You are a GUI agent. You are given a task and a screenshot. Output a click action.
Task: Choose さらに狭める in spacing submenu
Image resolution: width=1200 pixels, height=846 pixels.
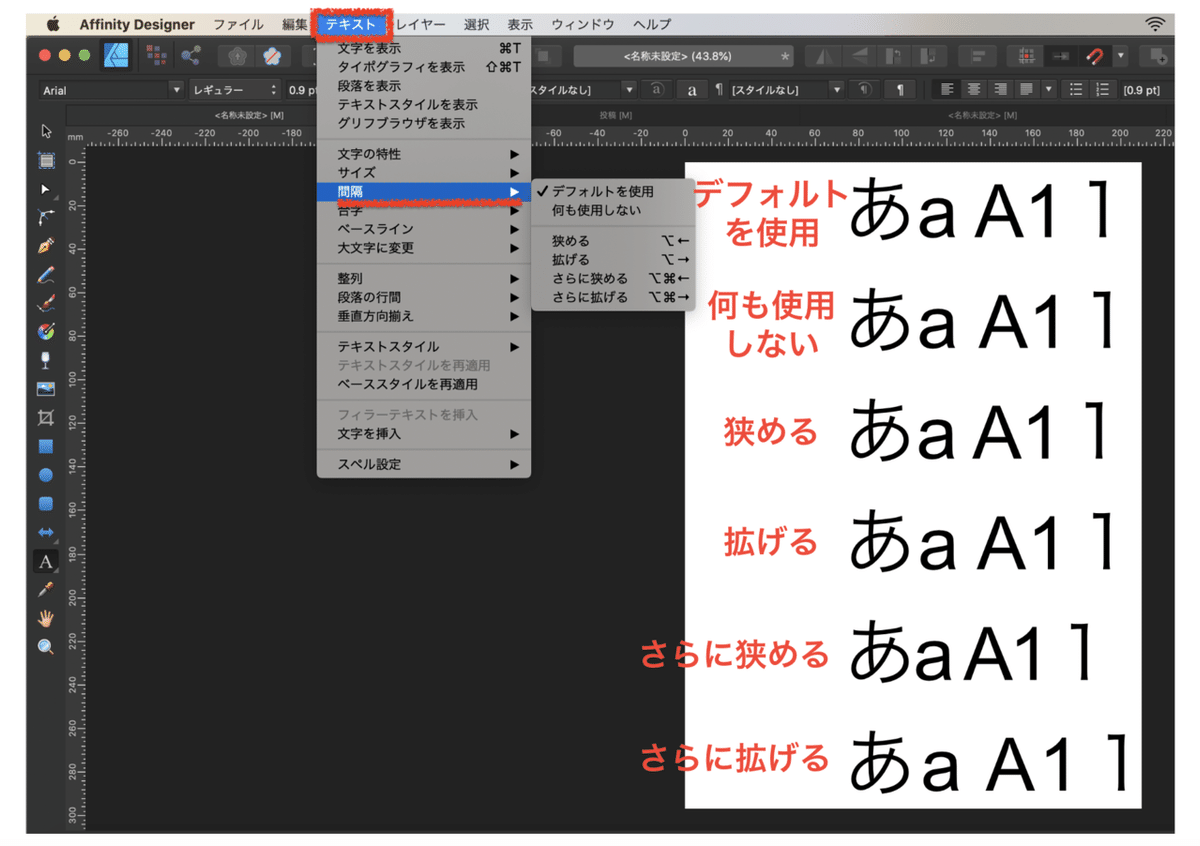point(613,278)
